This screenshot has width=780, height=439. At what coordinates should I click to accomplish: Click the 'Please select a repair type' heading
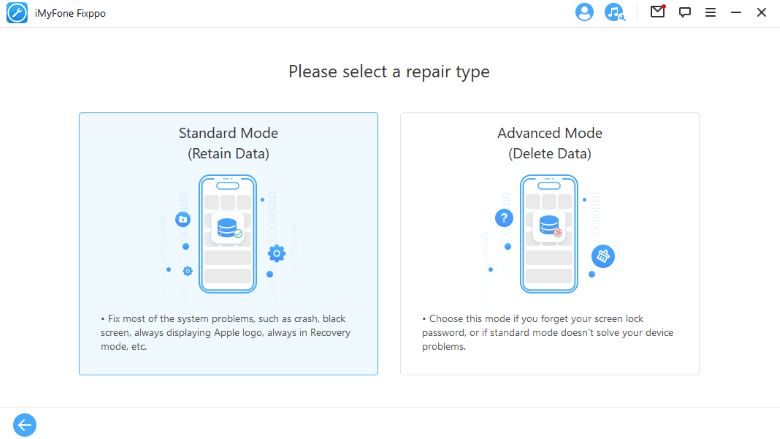click(x=389, y=72)
